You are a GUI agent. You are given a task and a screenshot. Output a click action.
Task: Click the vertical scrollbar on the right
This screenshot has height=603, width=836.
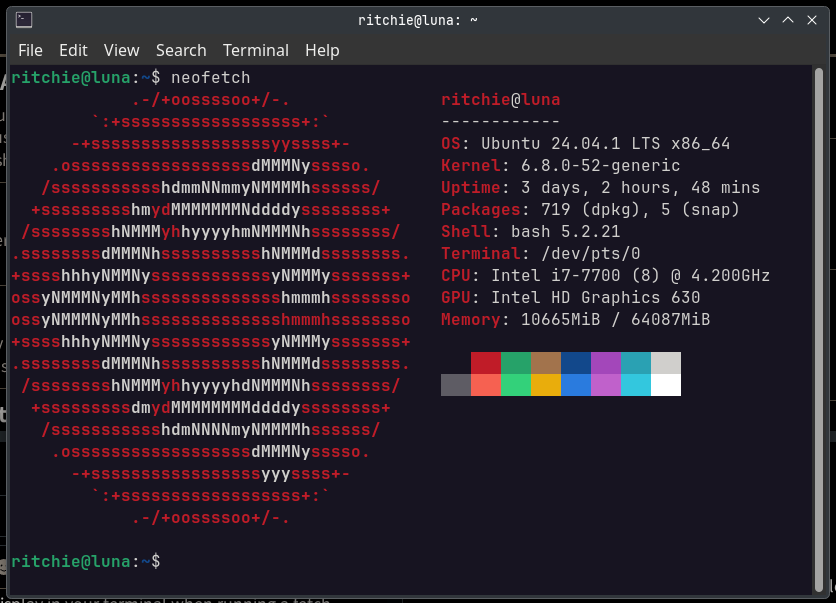point(819,329)
